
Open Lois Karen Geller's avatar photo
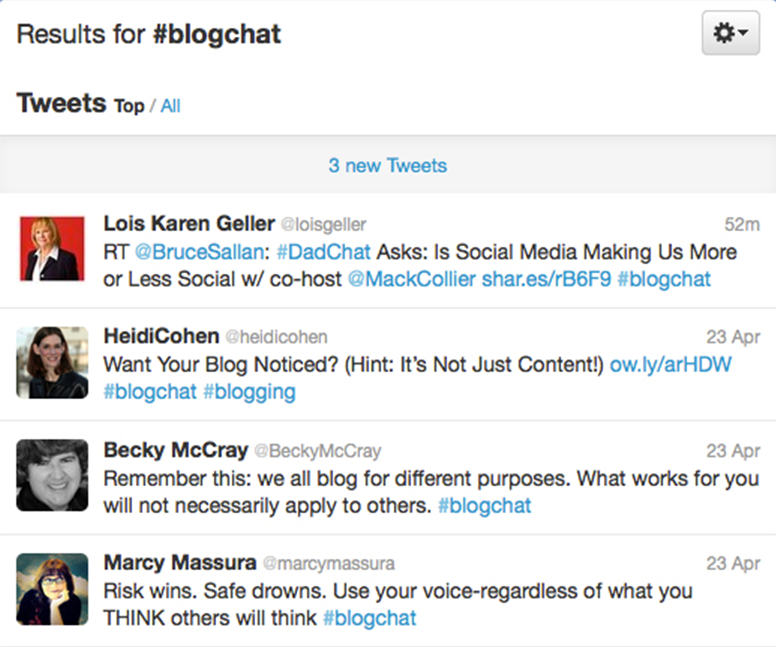[52, 249]
